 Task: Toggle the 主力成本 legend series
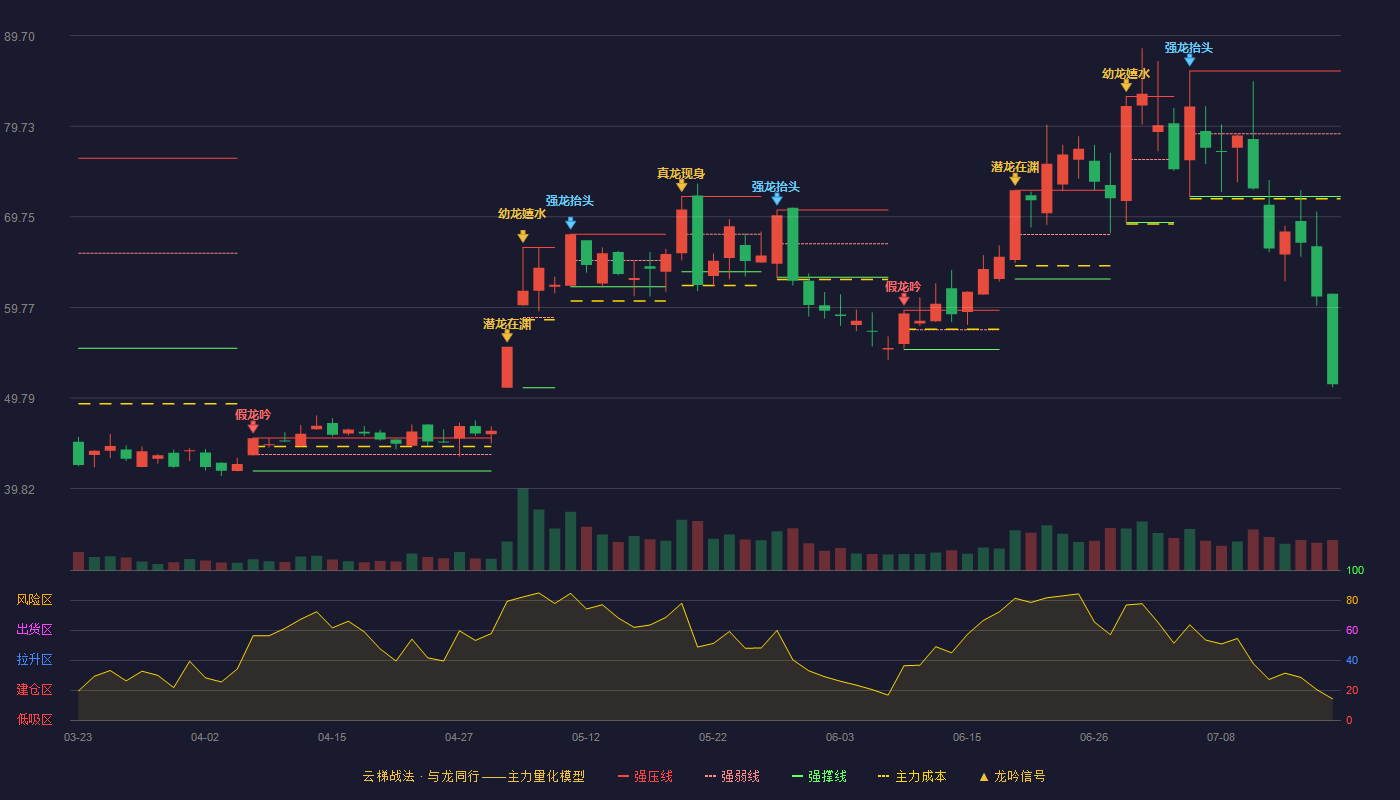[912, 776]
